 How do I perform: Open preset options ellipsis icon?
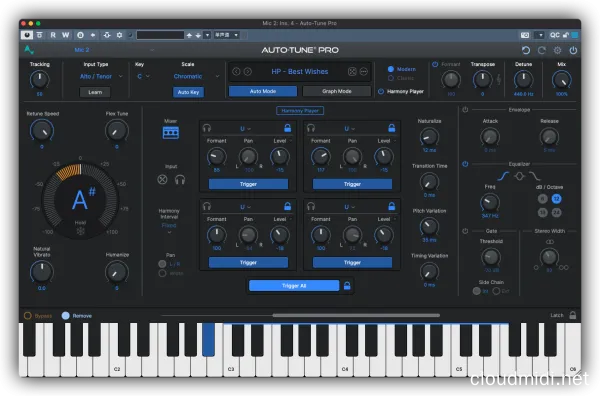tap(364, 72)
